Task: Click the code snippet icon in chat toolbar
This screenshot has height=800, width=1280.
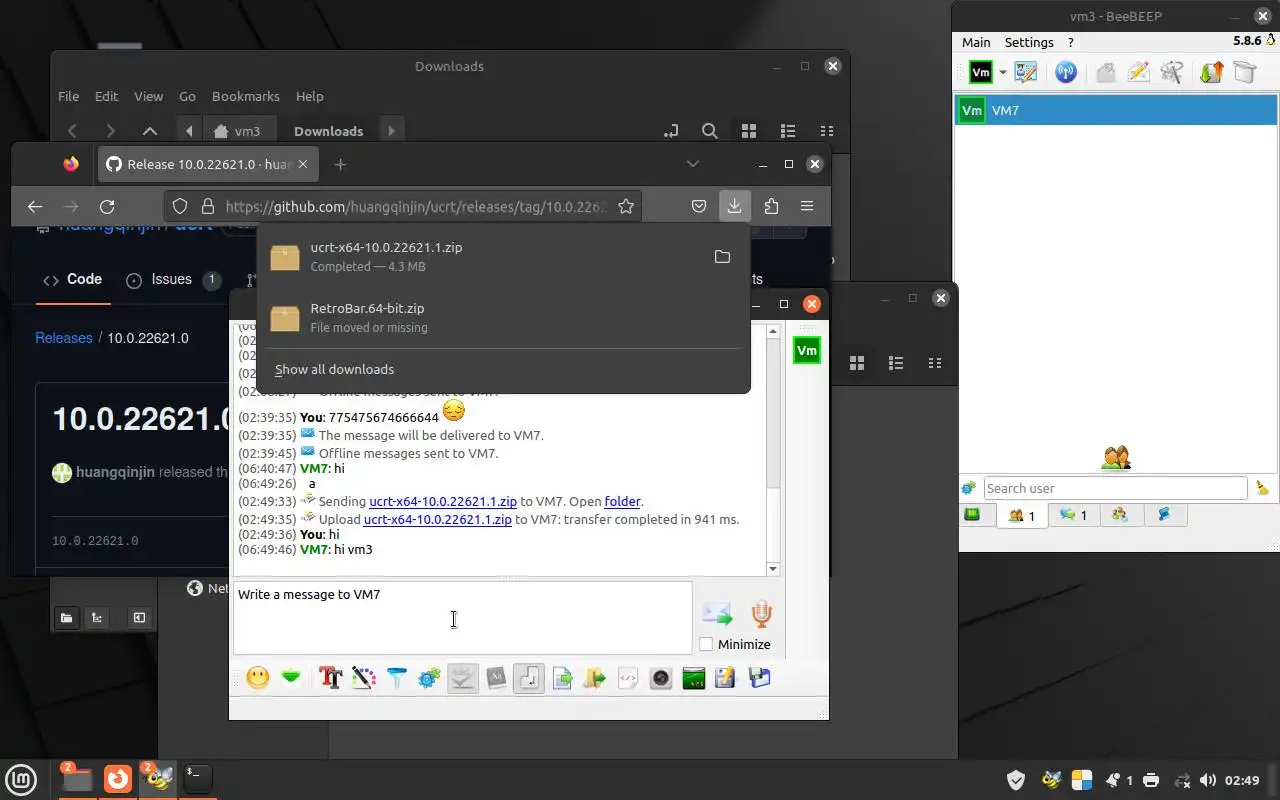Action: pos(628,678)
